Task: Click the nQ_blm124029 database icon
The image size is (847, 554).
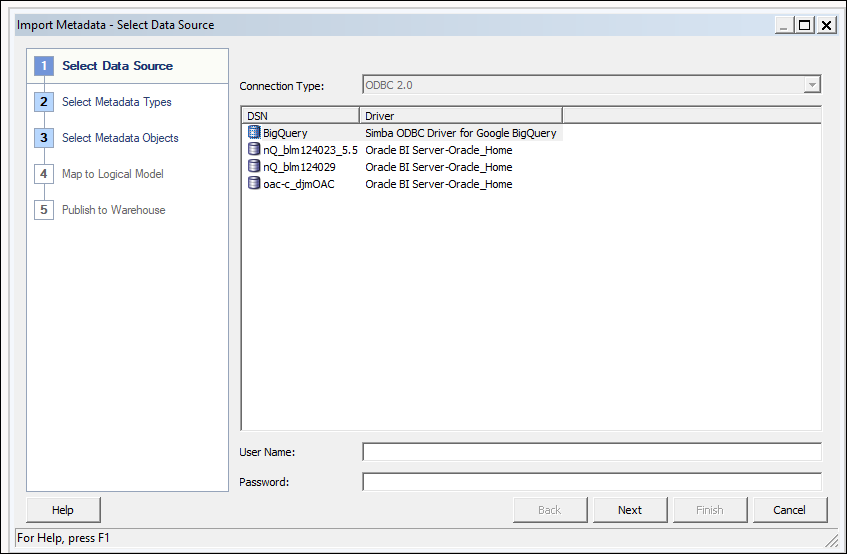Action: [254, 166]
